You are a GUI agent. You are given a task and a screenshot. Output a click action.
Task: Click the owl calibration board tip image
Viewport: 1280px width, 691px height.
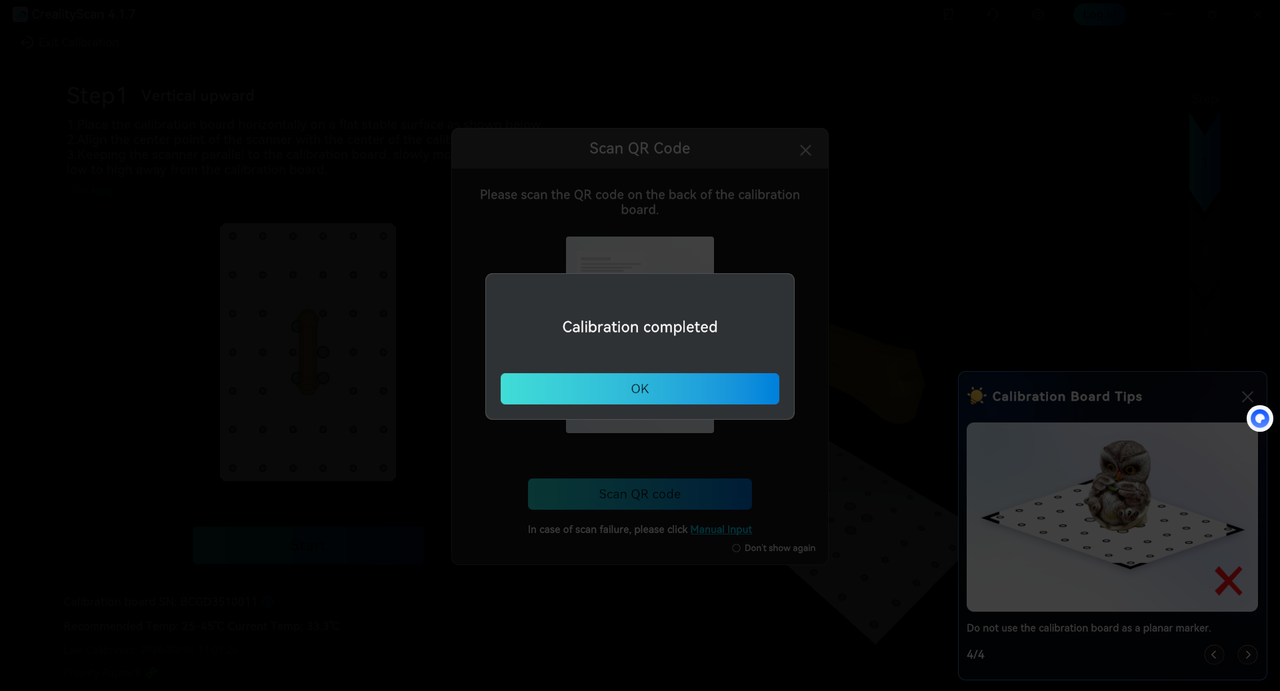1111,516
